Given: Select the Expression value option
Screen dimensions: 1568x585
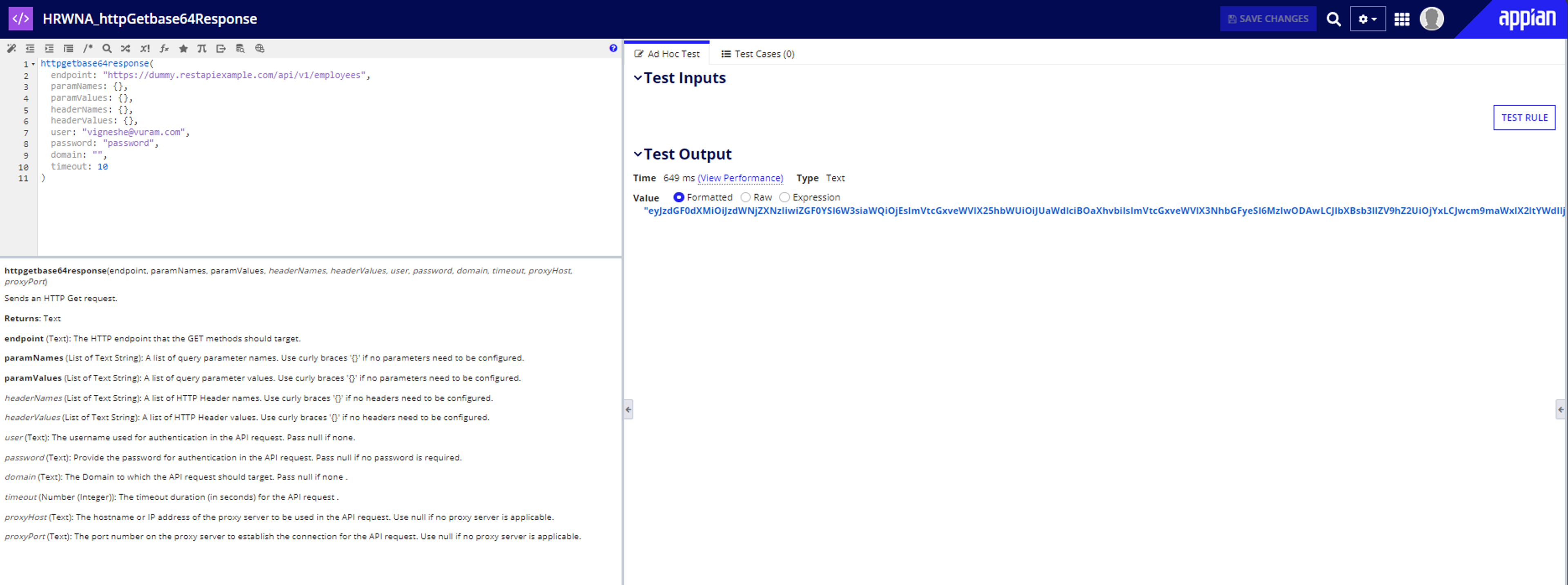Looking at the screenshot, I should pos(784,197).
